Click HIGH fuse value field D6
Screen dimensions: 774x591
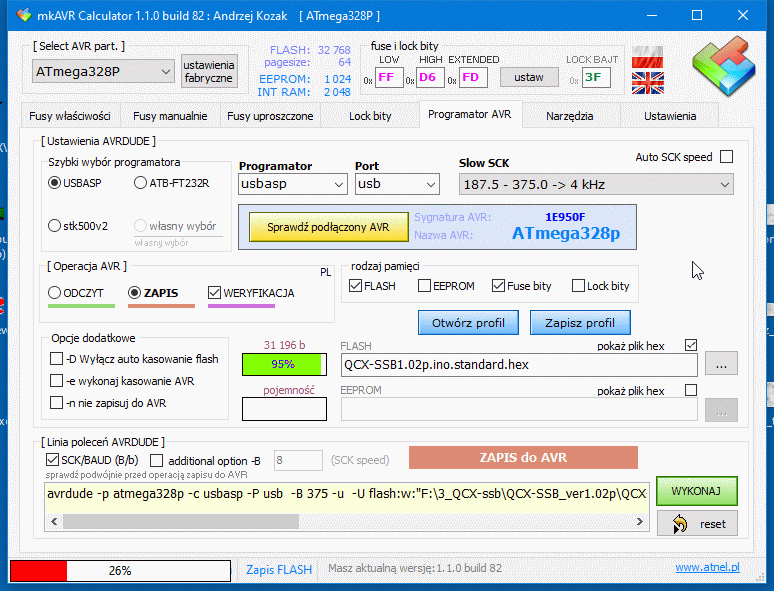pyautogui.click(x=430, y=78)
